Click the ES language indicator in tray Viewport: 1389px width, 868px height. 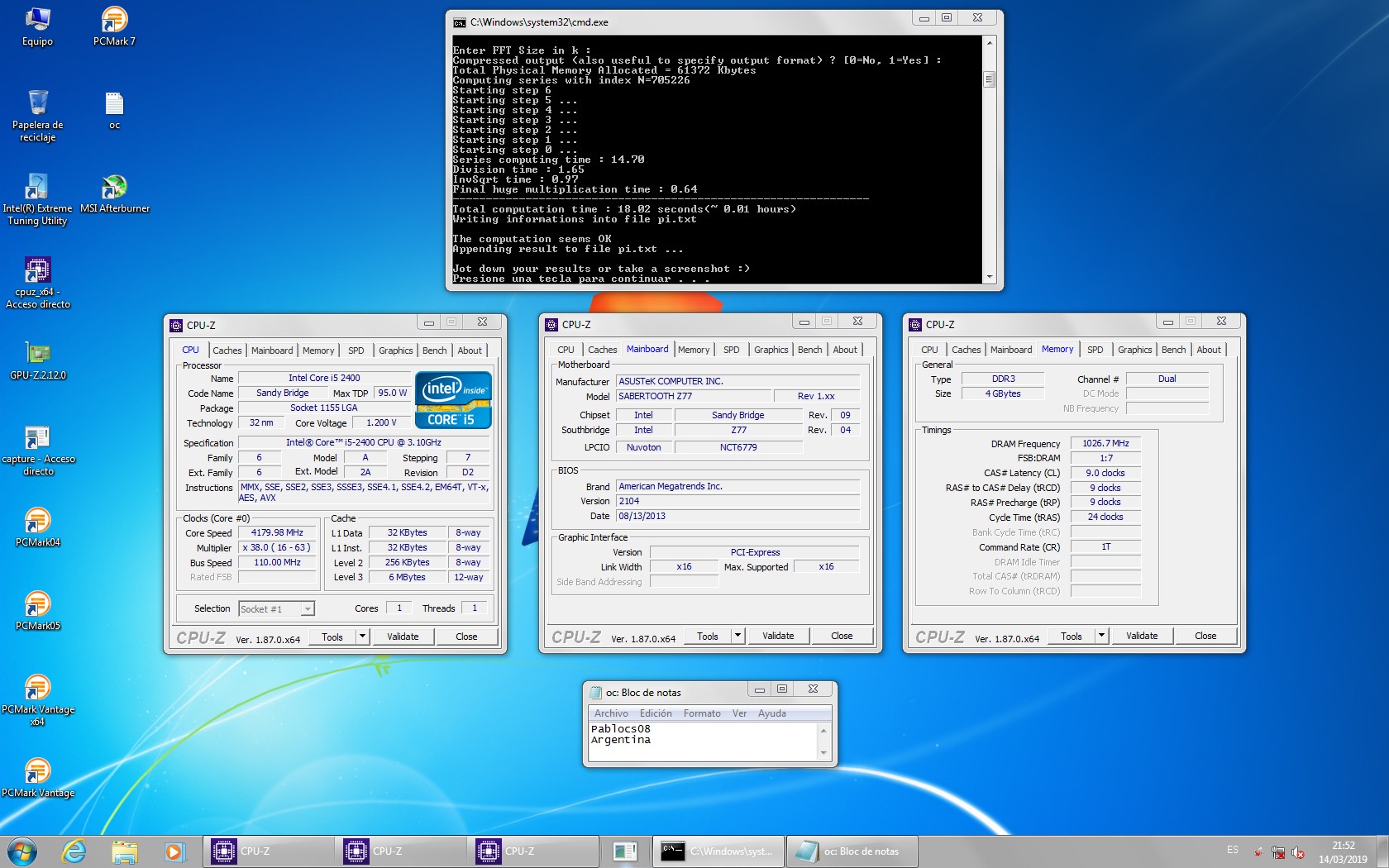tap(1233, 850)
